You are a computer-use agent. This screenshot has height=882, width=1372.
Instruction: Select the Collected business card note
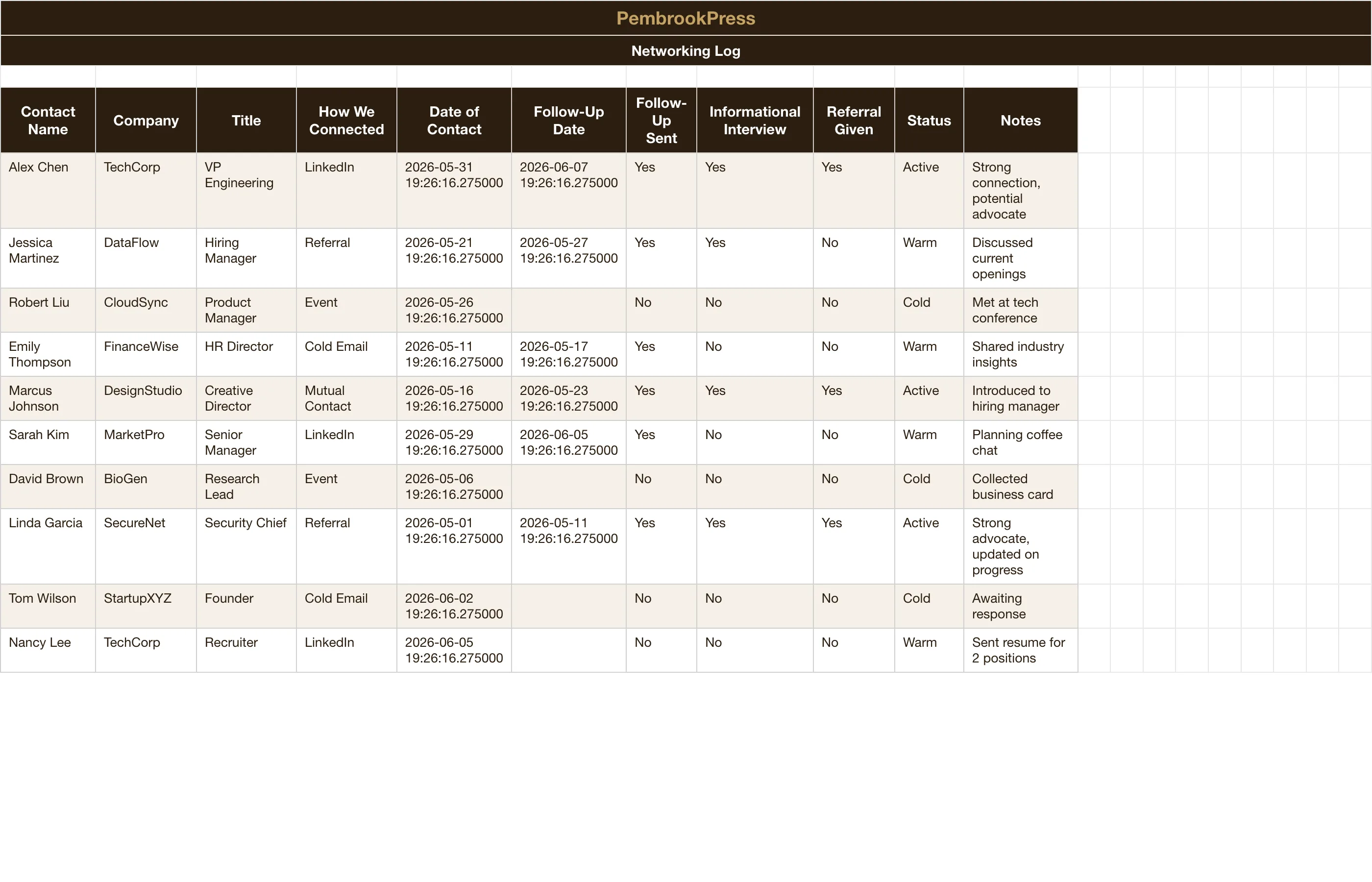tap(1020, 487)
